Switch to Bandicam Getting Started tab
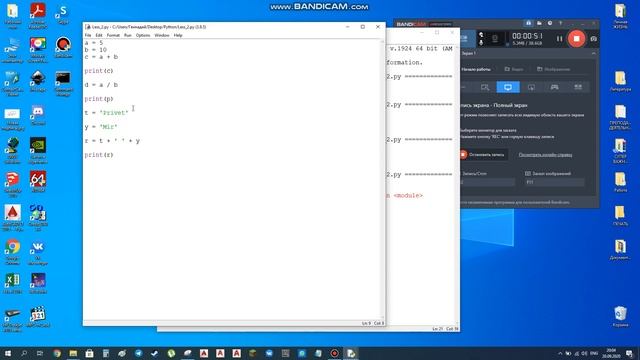The image size is (640, 360). (x=476, y=69)
